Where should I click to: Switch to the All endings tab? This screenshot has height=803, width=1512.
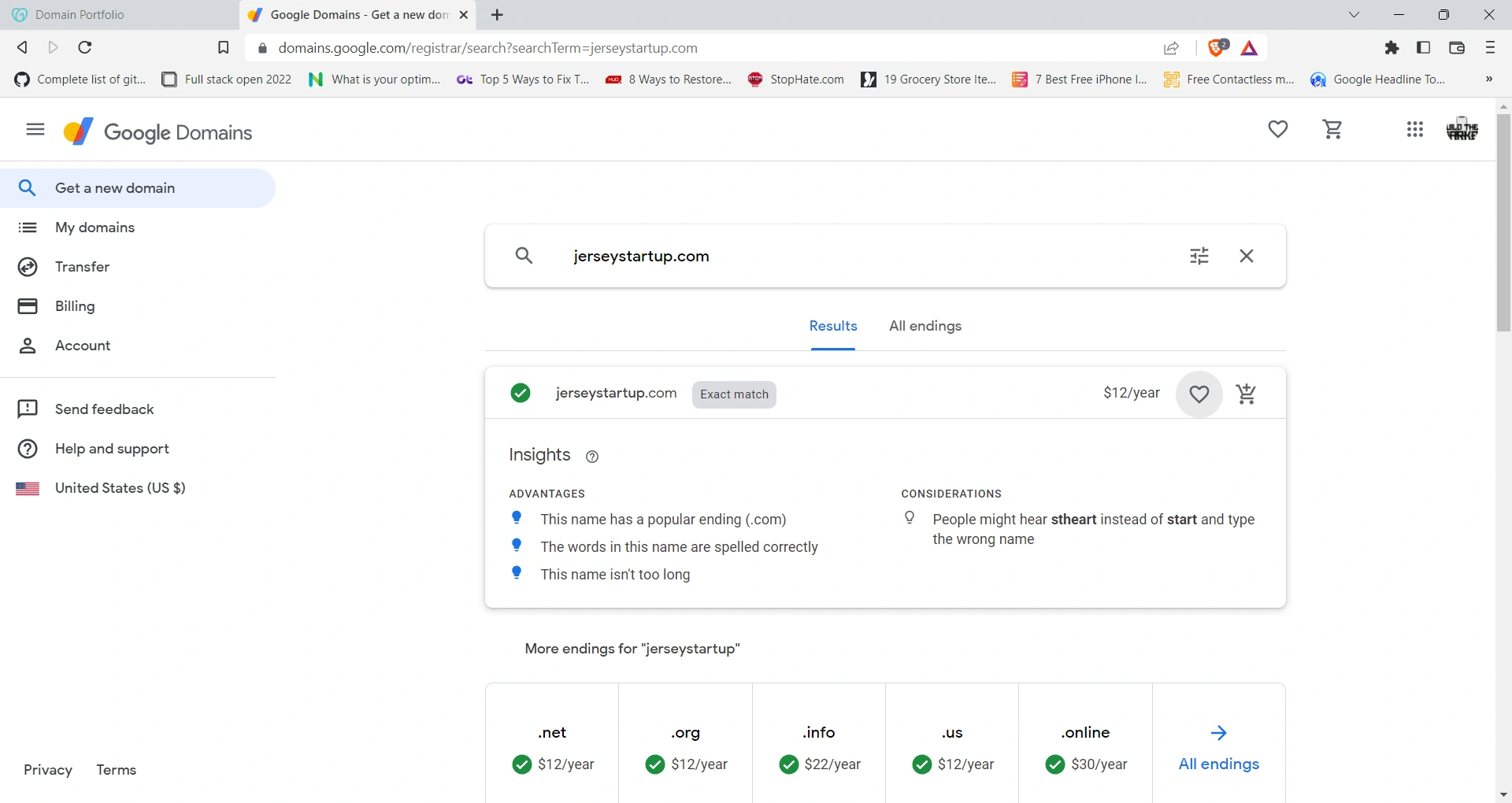[925, 326]
